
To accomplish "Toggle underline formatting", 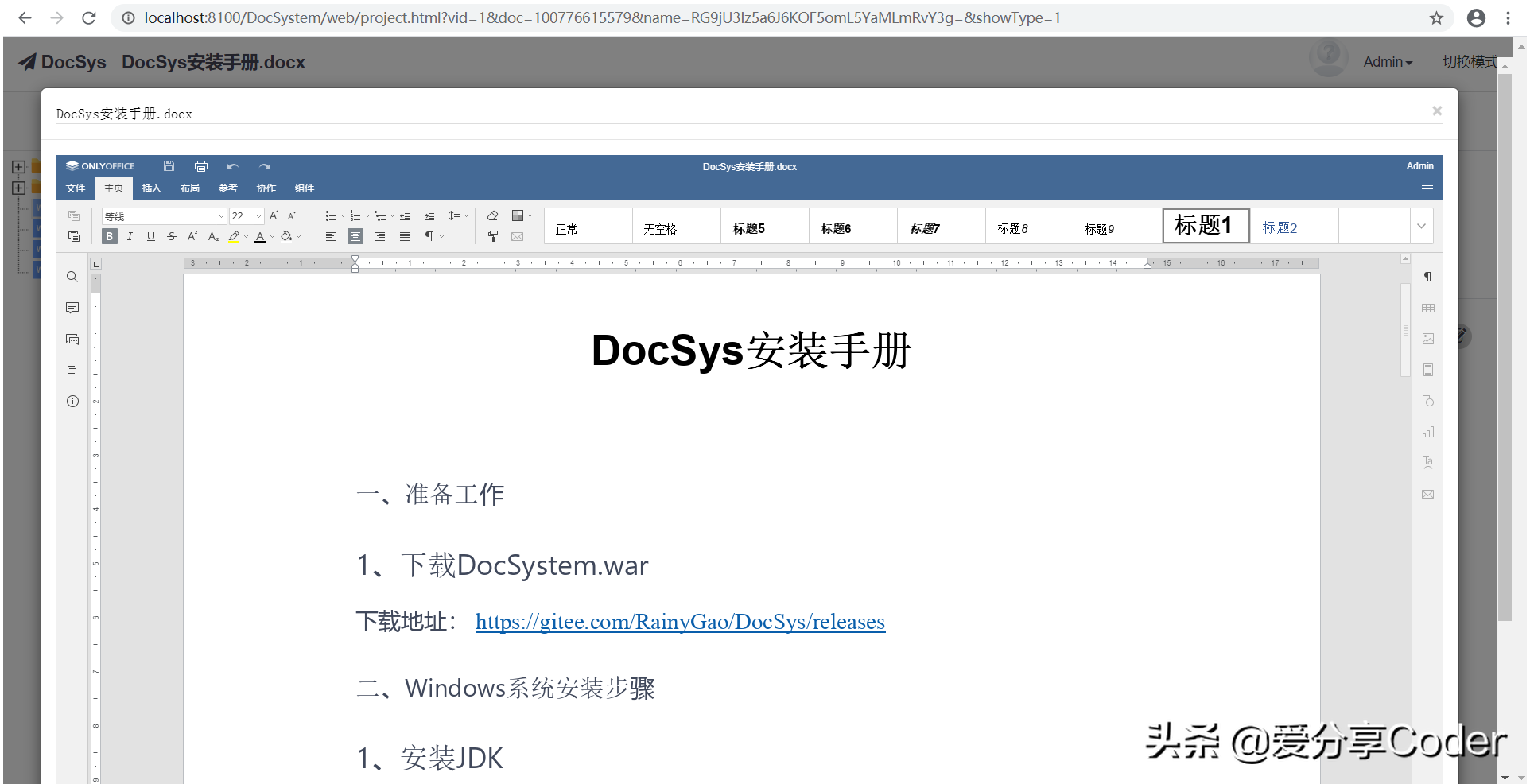I will pyautogui.click(x=150, y=236).
